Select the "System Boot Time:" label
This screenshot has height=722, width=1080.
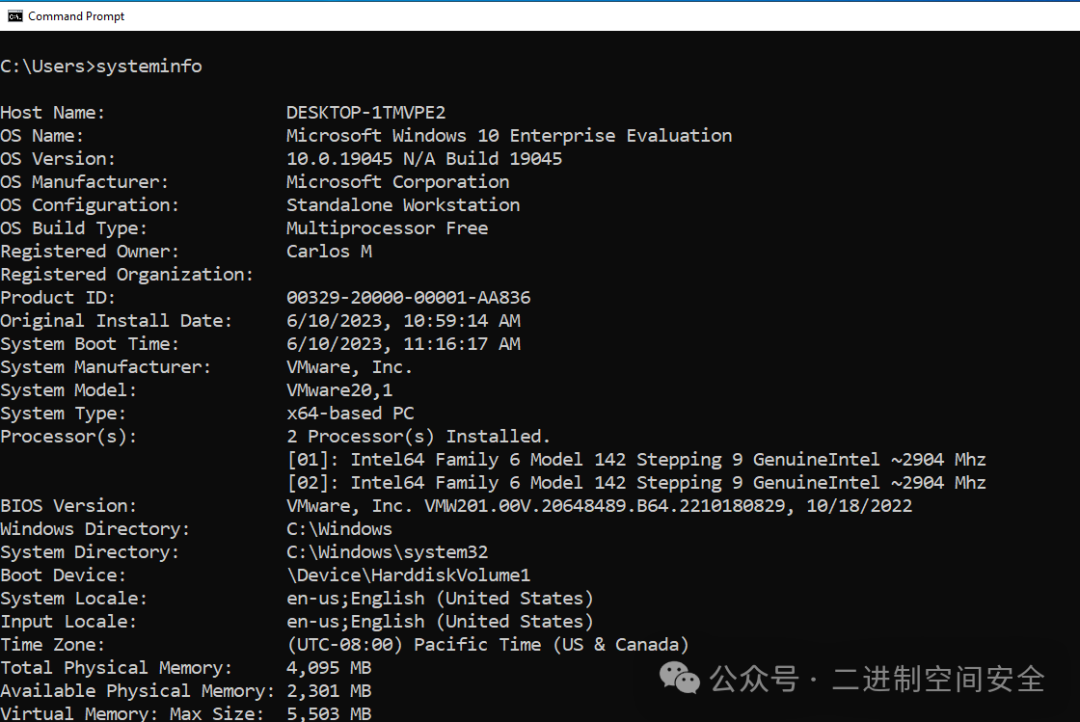90,344
